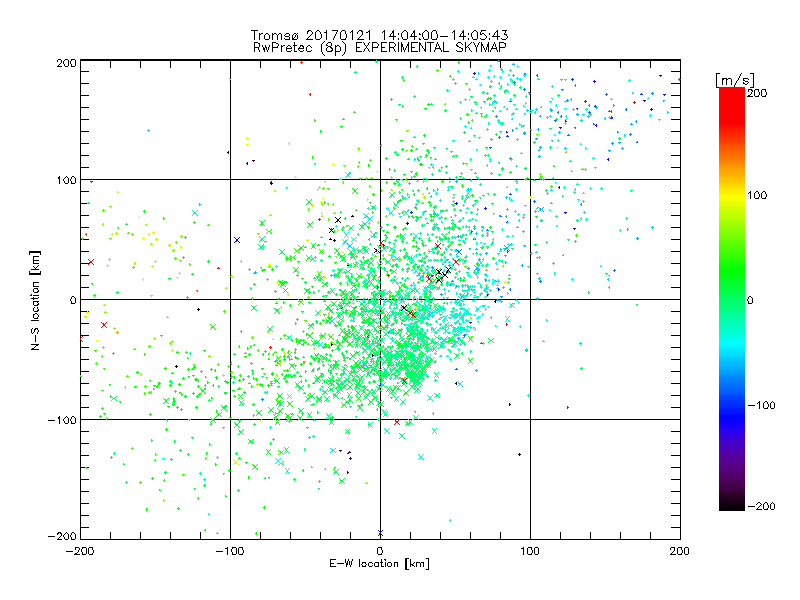
Task: Click the x-axis tick label '-100'
Action: pyautogui.click(x=230, y=551)
